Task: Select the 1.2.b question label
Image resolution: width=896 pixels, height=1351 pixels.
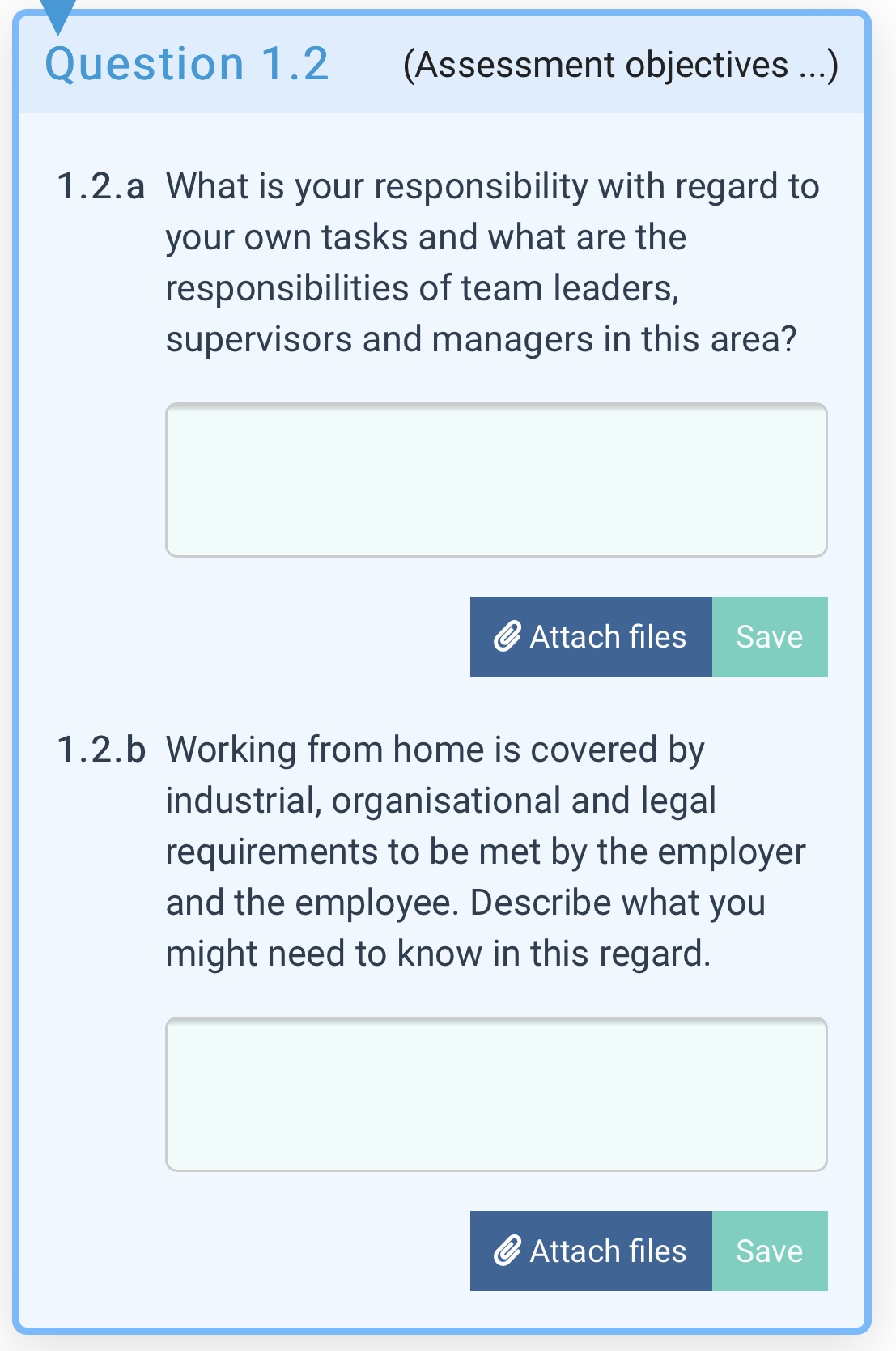Action: click(104, 749)
